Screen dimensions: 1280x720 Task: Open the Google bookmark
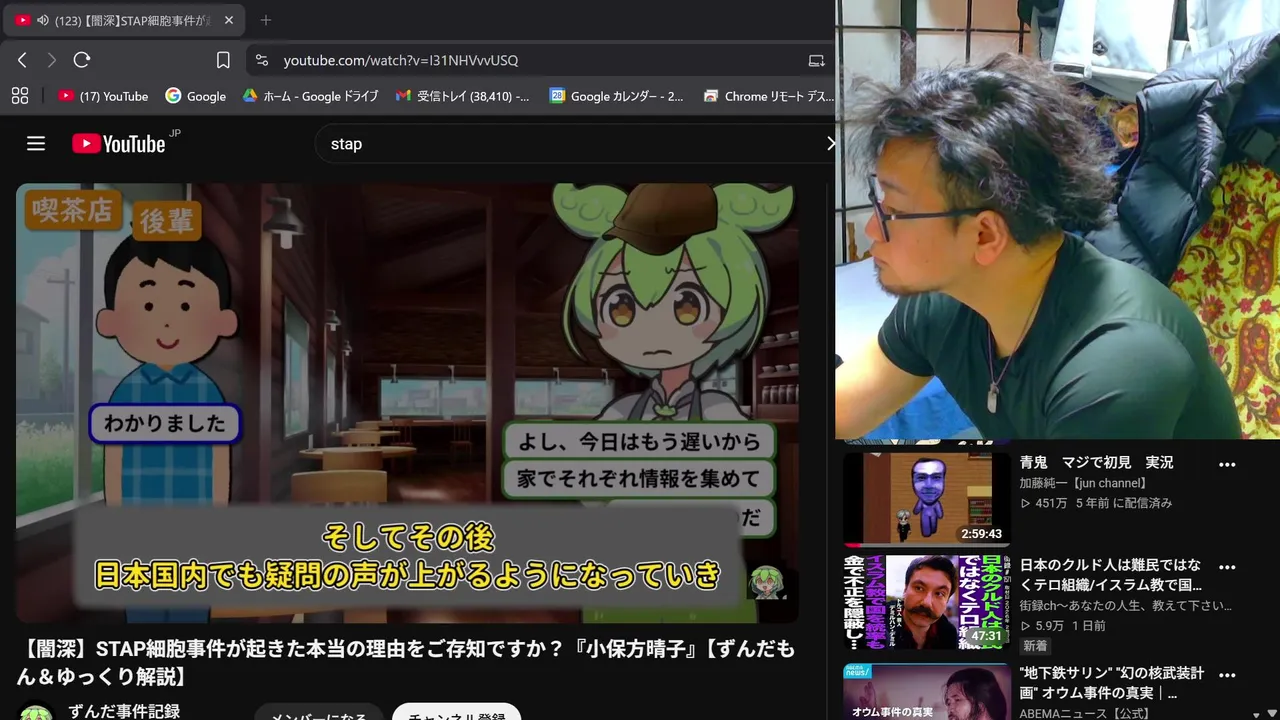(196, 96)
